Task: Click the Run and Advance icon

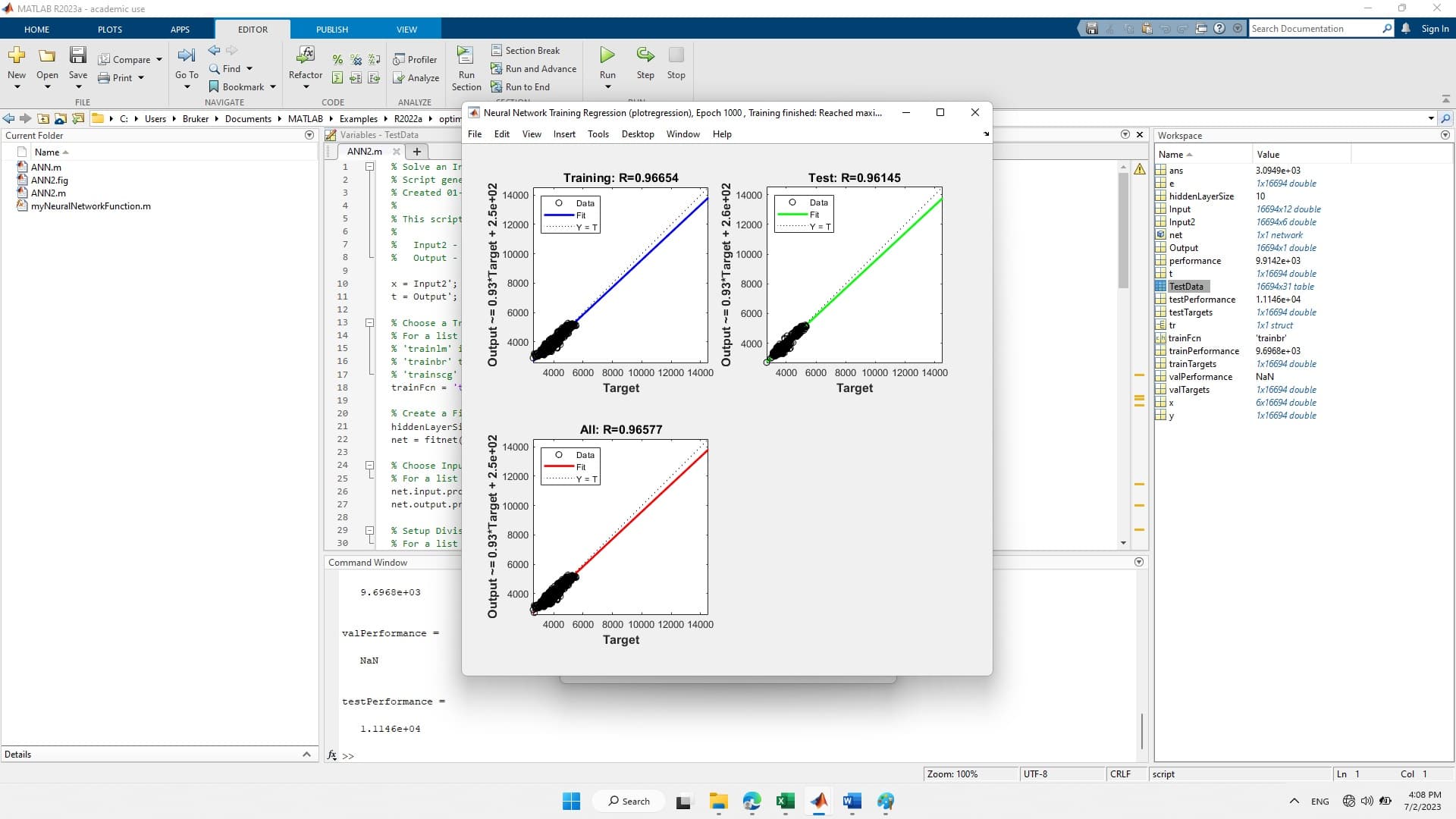Action: tap(497, 68)
